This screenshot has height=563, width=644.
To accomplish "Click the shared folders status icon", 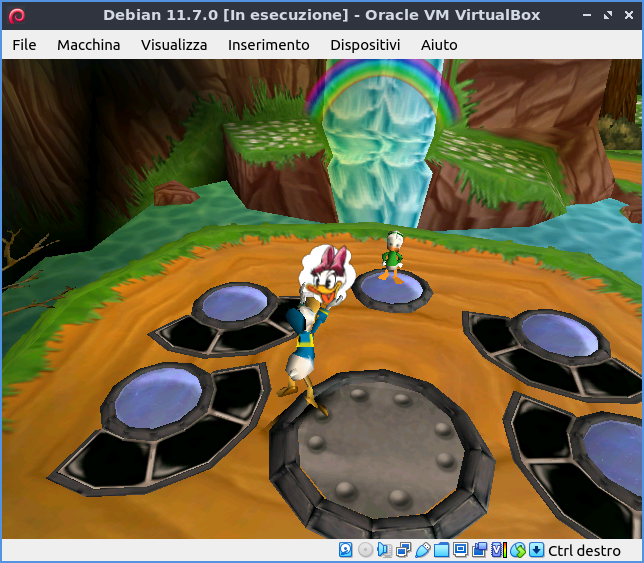I will coord(442,550).
